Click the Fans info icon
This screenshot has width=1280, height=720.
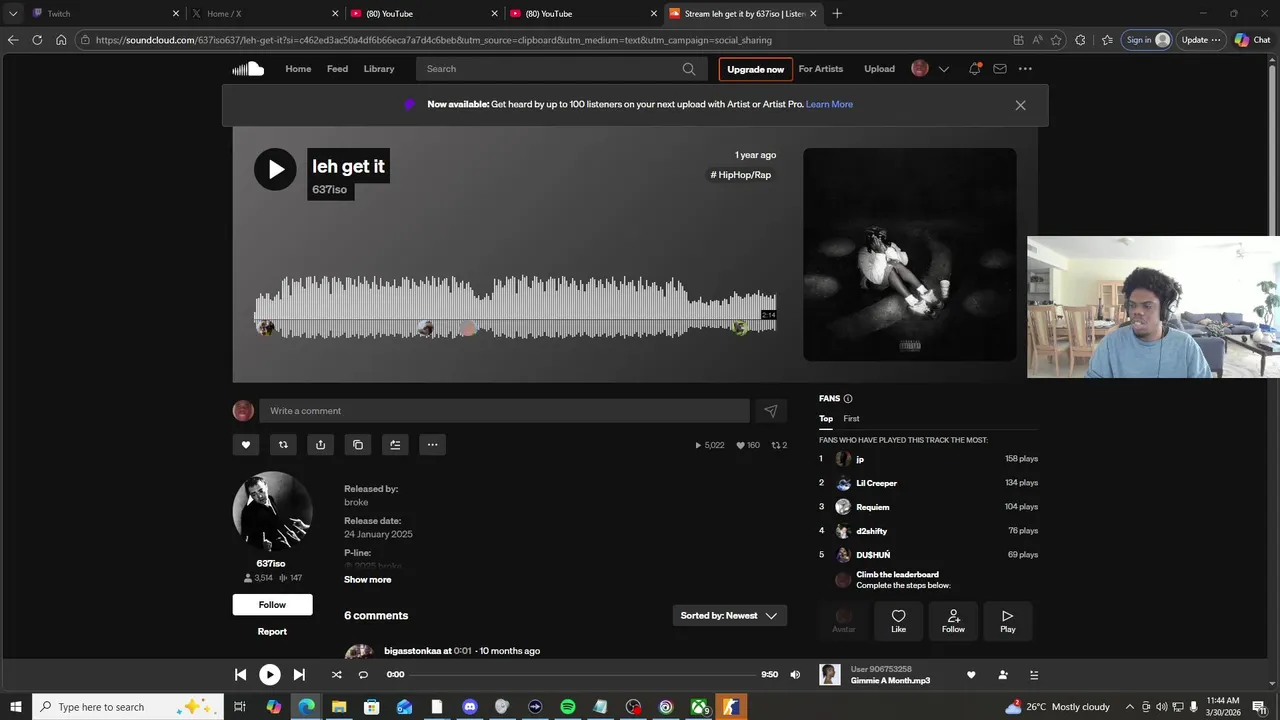pos(848,398)
